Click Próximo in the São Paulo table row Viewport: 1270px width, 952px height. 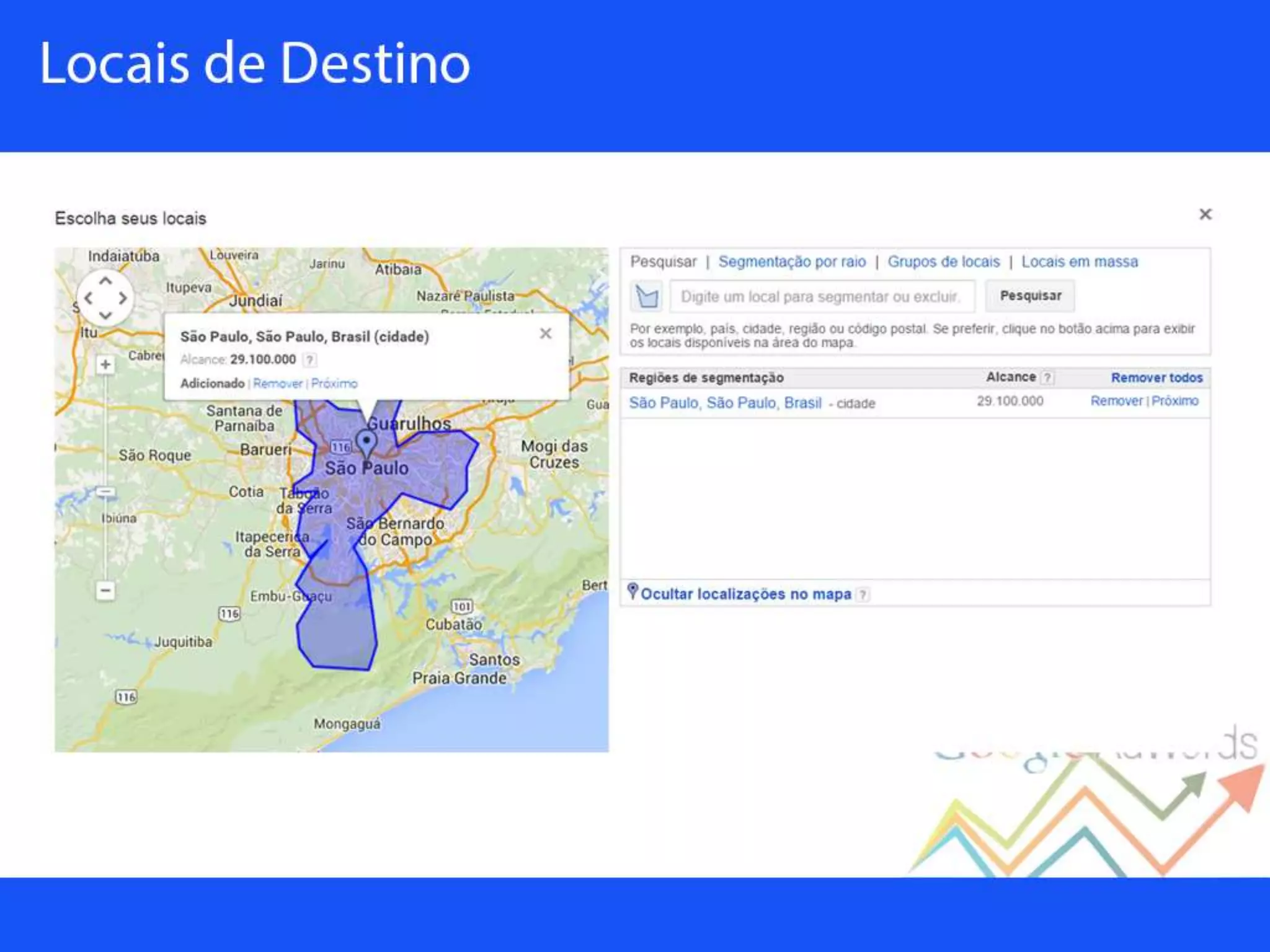[x=1175, y=401]
